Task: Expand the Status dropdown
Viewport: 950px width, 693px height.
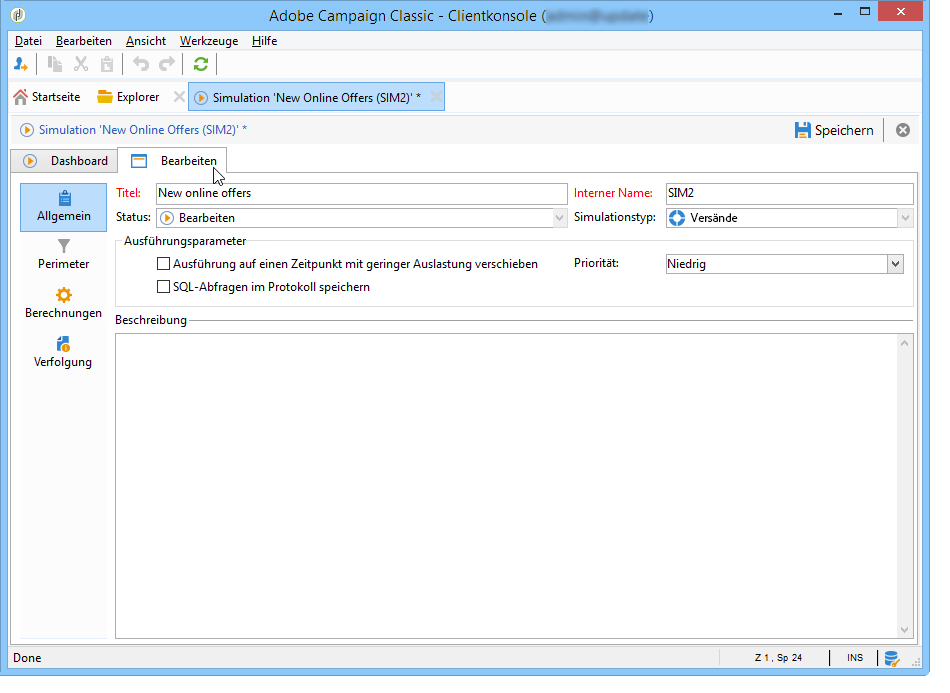Action: [x=560, y=217]
